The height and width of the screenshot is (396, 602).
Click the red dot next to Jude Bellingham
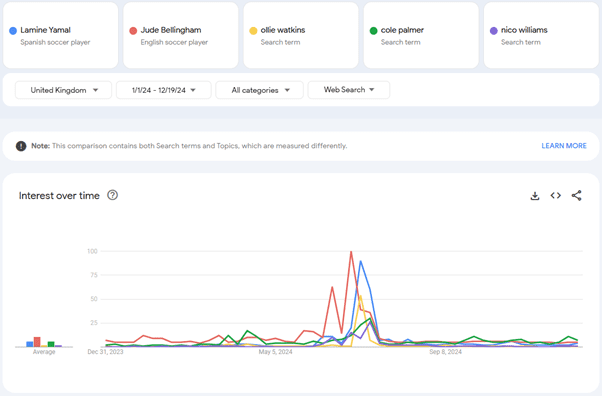click(x=133, y=31)
